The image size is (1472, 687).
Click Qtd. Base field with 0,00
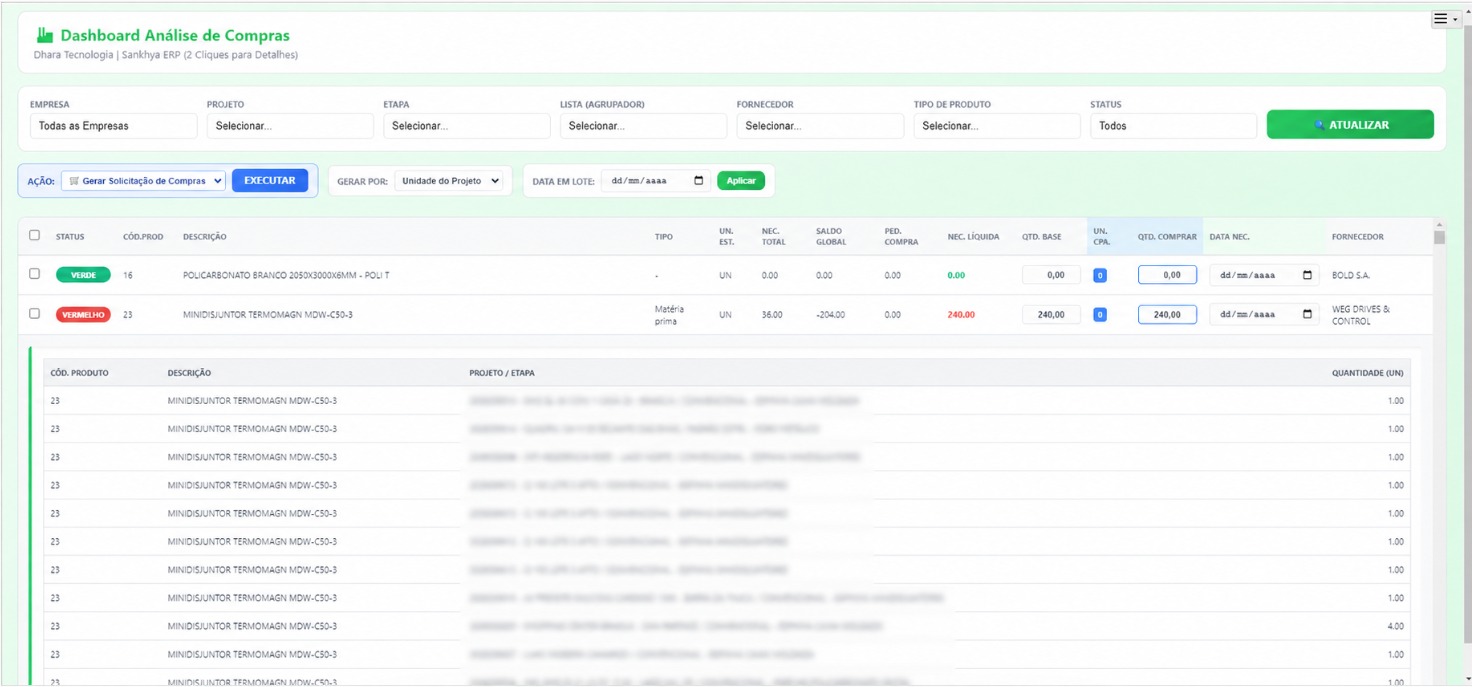coord(1051,275)
